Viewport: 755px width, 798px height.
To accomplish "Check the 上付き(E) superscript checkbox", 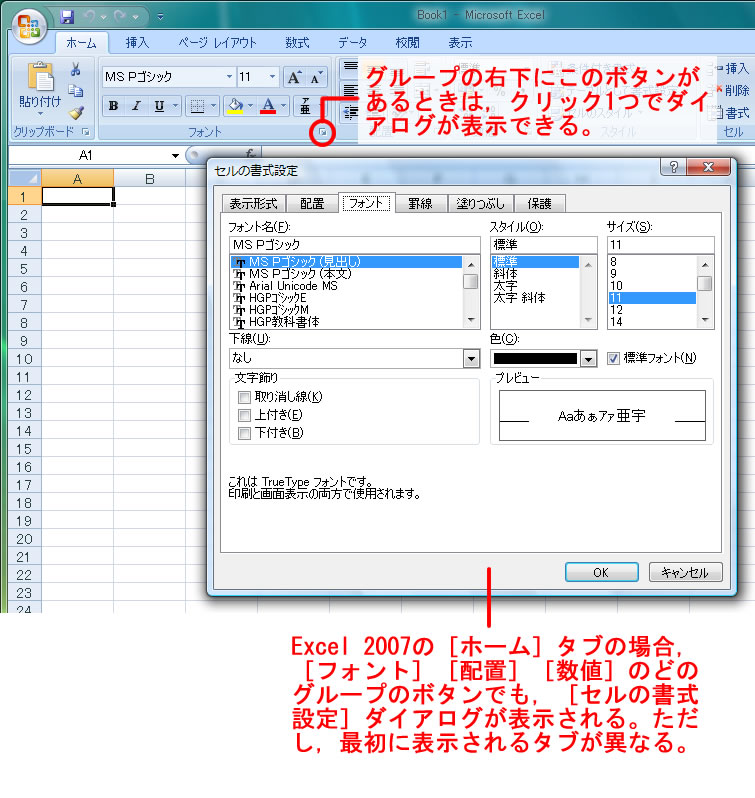I will [245, 415].
